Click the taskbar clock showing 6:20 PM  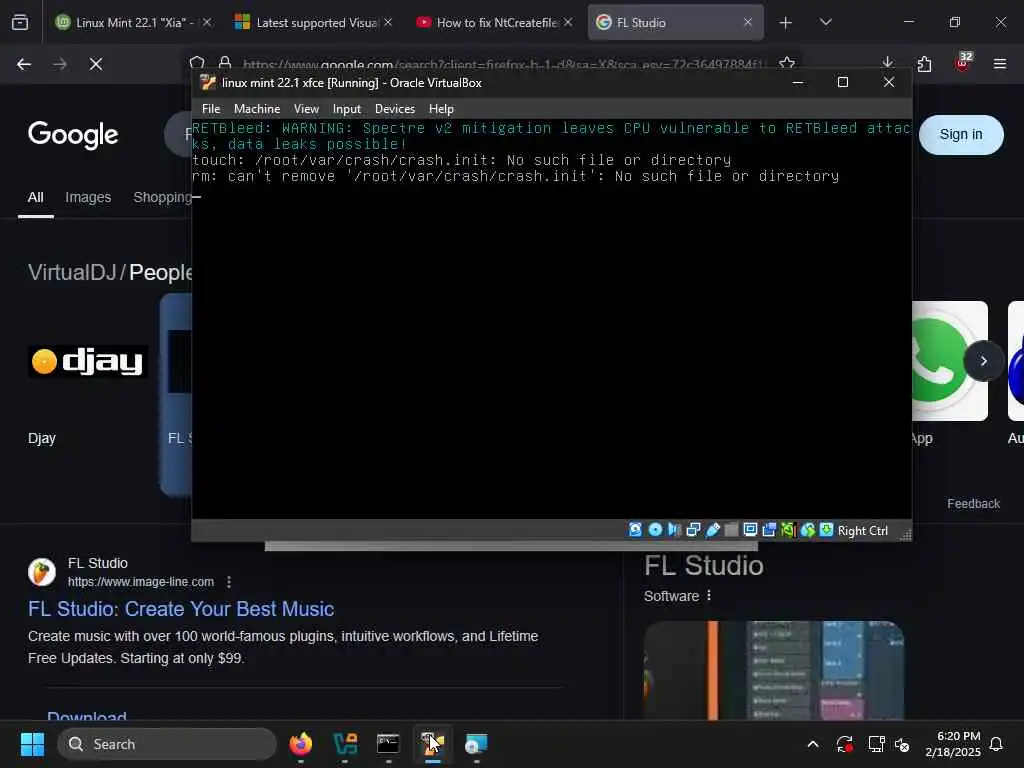pos(952,744)
